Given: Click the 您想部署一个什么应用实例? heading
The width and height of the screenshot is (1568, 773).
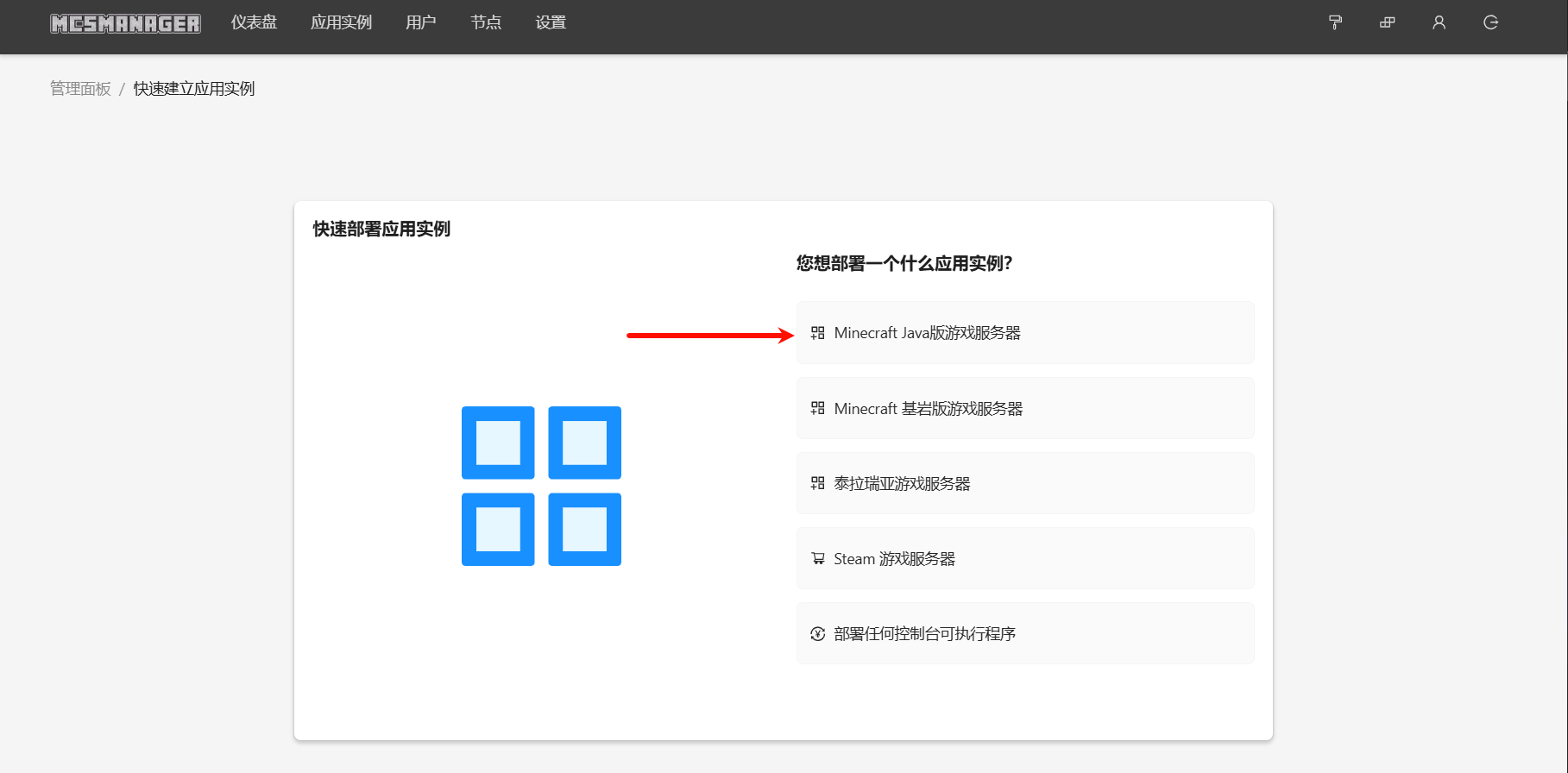Looking at the screenshot, I should (x=904, y=263).
